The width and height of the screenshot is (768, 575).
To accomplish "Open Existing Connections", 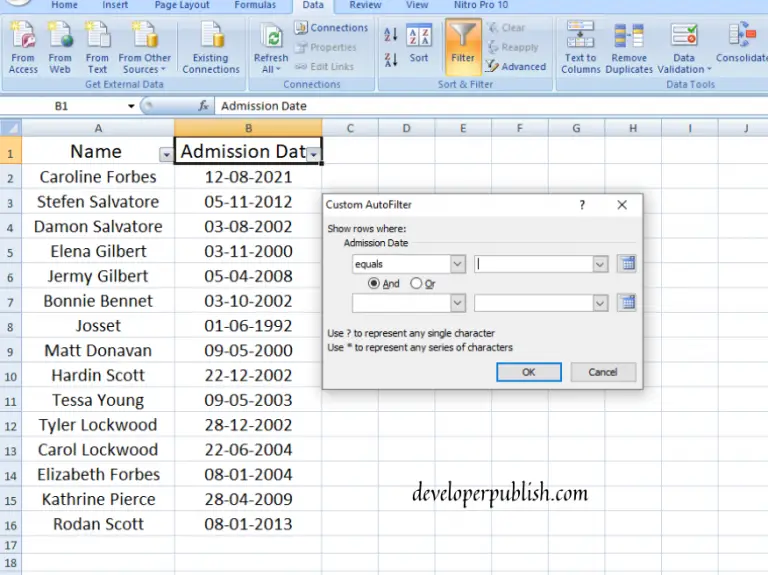I will tap(211, 48).
